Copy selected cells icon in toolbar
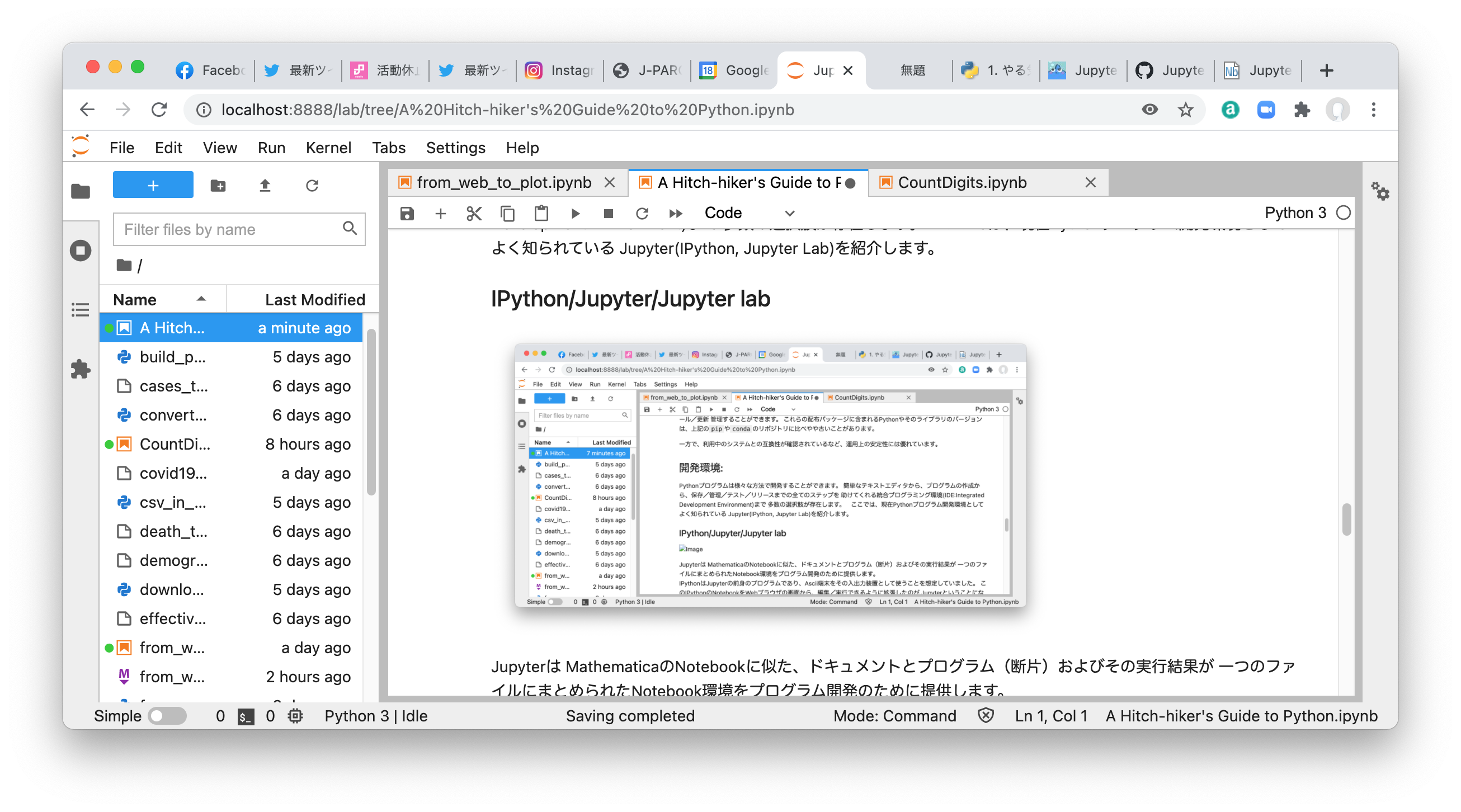 [x=508, y=213]
